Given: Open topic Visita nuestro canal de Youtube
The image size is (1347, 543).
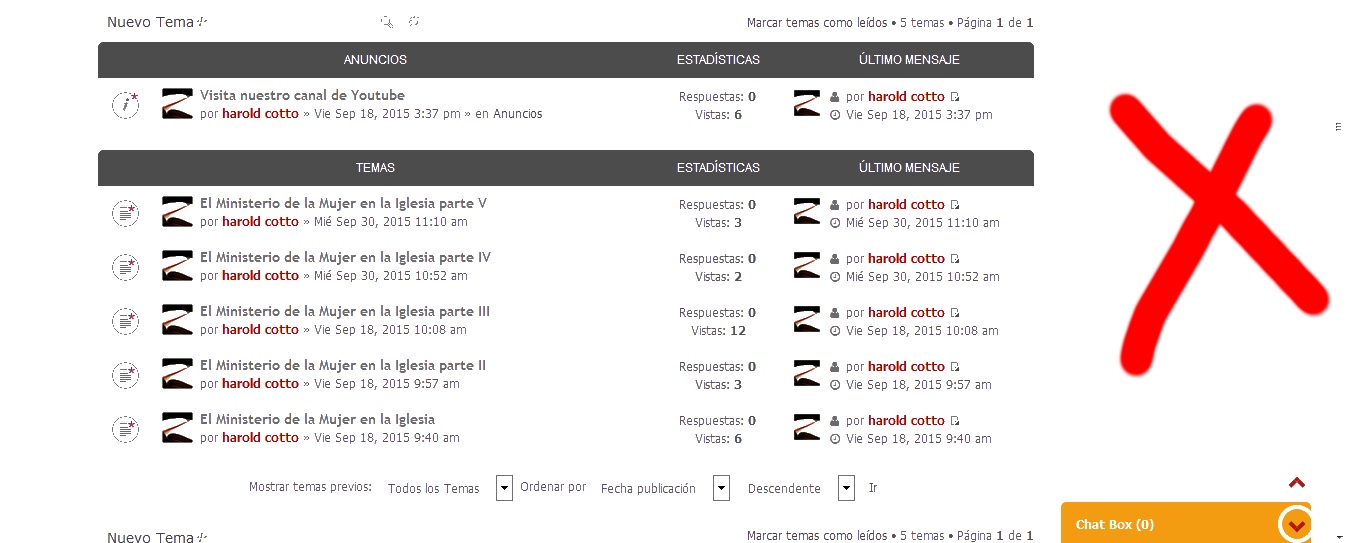Looking at the screenshot, I should click(x=302, y=95).
